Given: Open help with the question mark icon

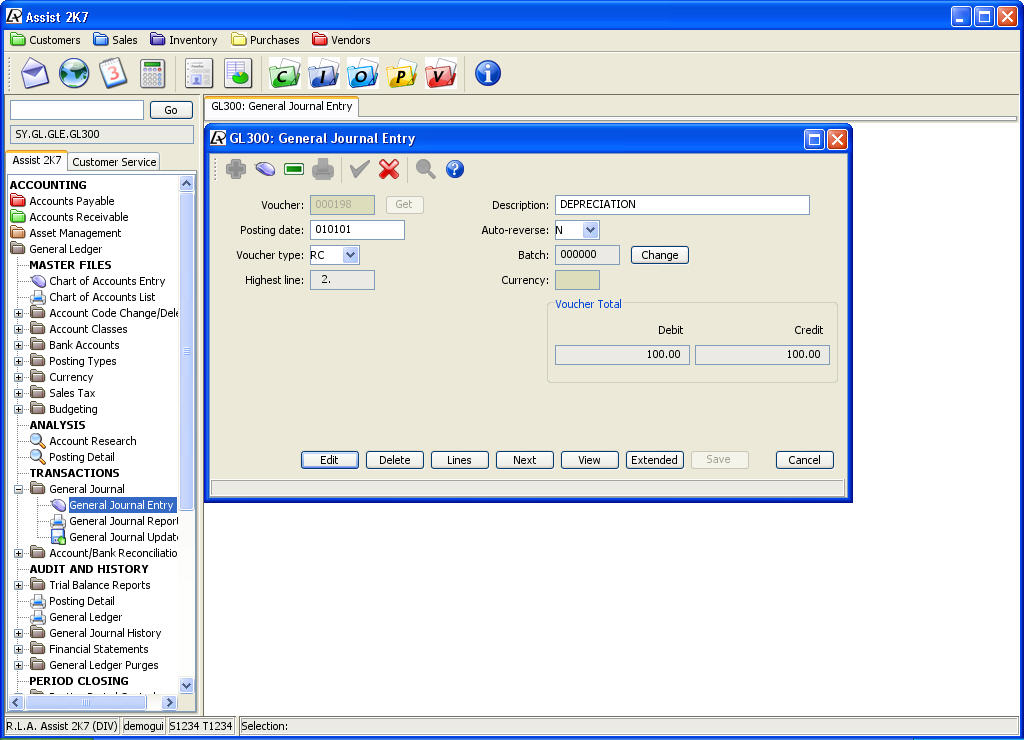Looking at the screenshot, I should [x=455, y=169].
